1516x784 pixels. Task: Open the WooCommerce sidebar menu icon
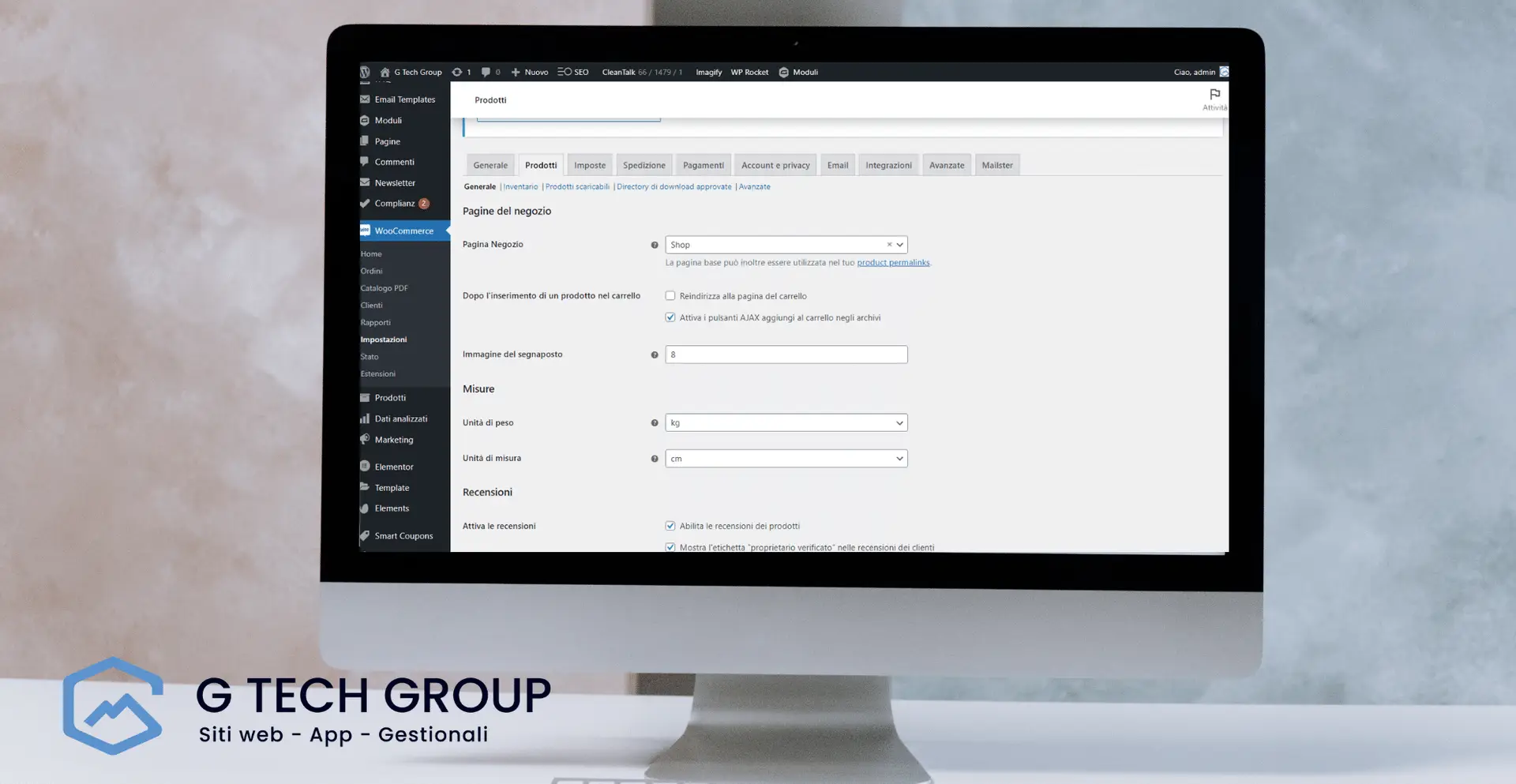[x=366, y=230]
